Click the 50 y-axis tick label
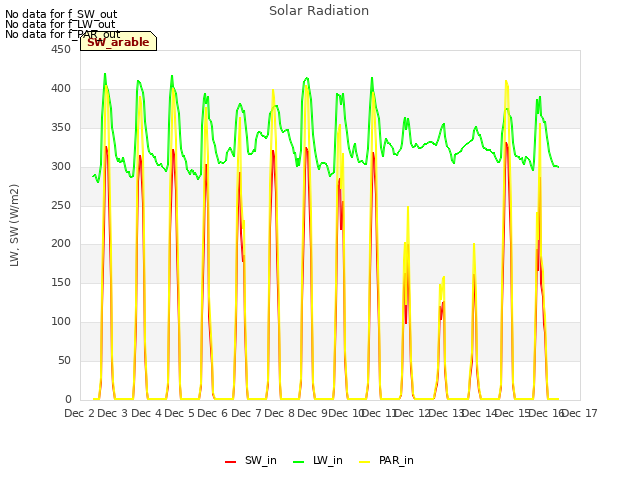Screen dimensions: 640x480 [x=64, y=360]
